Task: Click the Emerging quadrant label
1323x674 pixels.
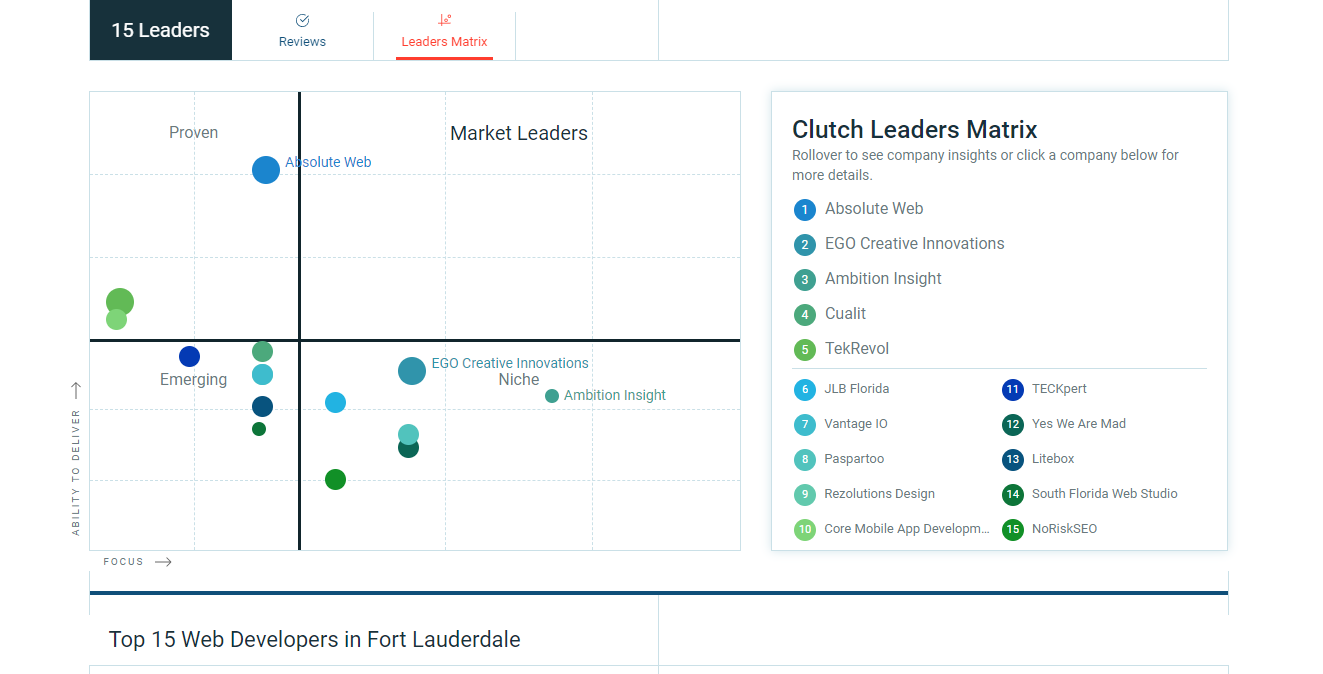Action: pyautogui.click(x=194, y=379)
